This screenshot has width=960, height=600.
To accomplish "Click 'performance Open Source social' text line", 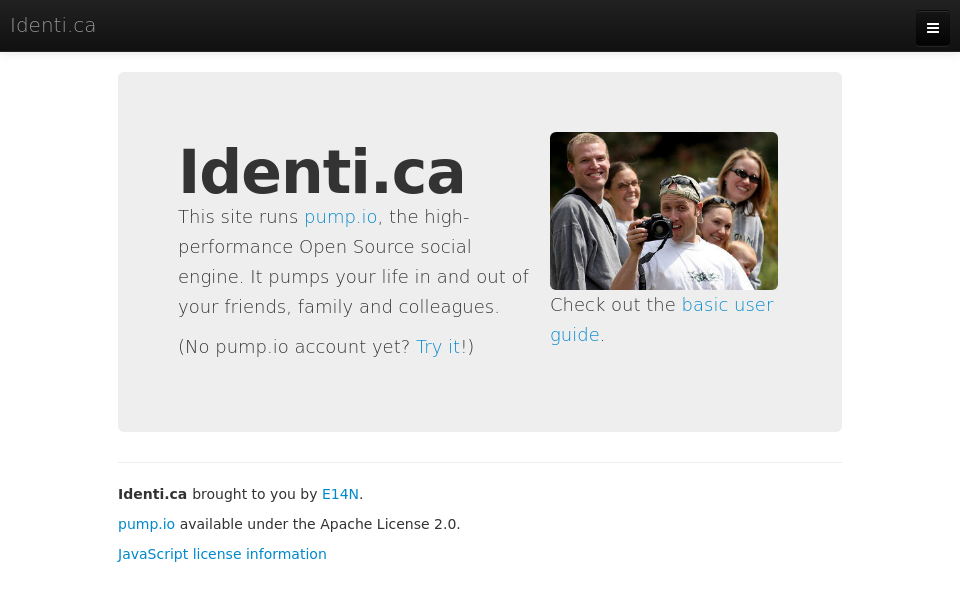I will pyautogui.click(x=324, y=247).
